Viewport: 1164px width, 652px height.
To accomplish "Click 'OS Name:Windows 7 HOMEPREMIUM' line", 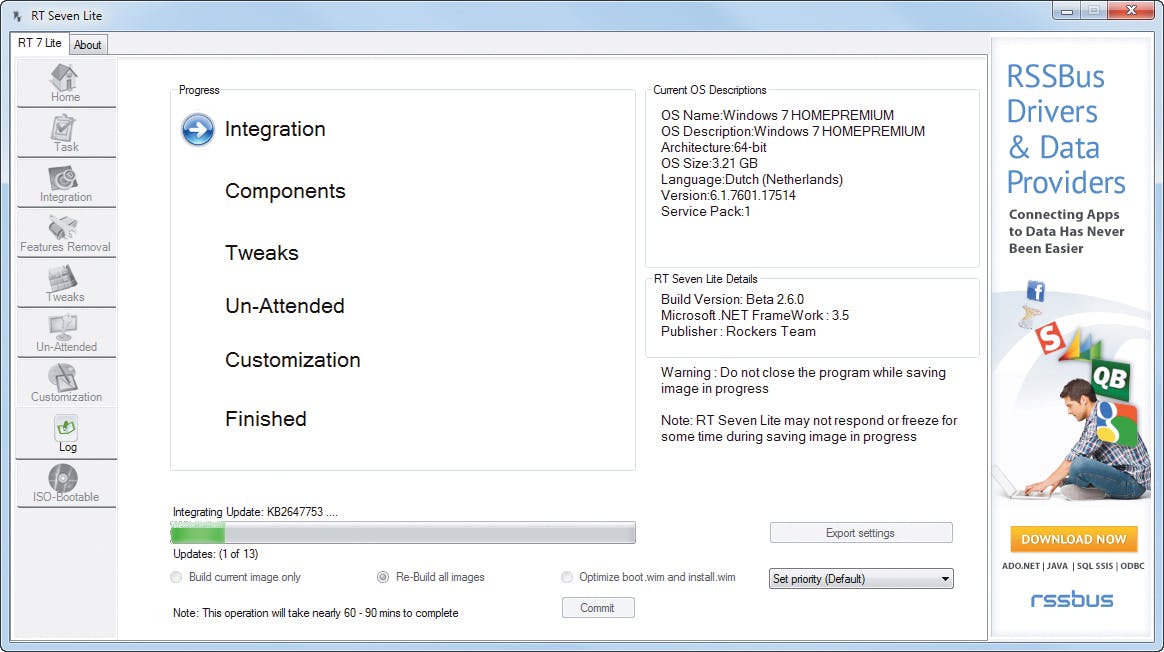I will click(x=777, y=115).
